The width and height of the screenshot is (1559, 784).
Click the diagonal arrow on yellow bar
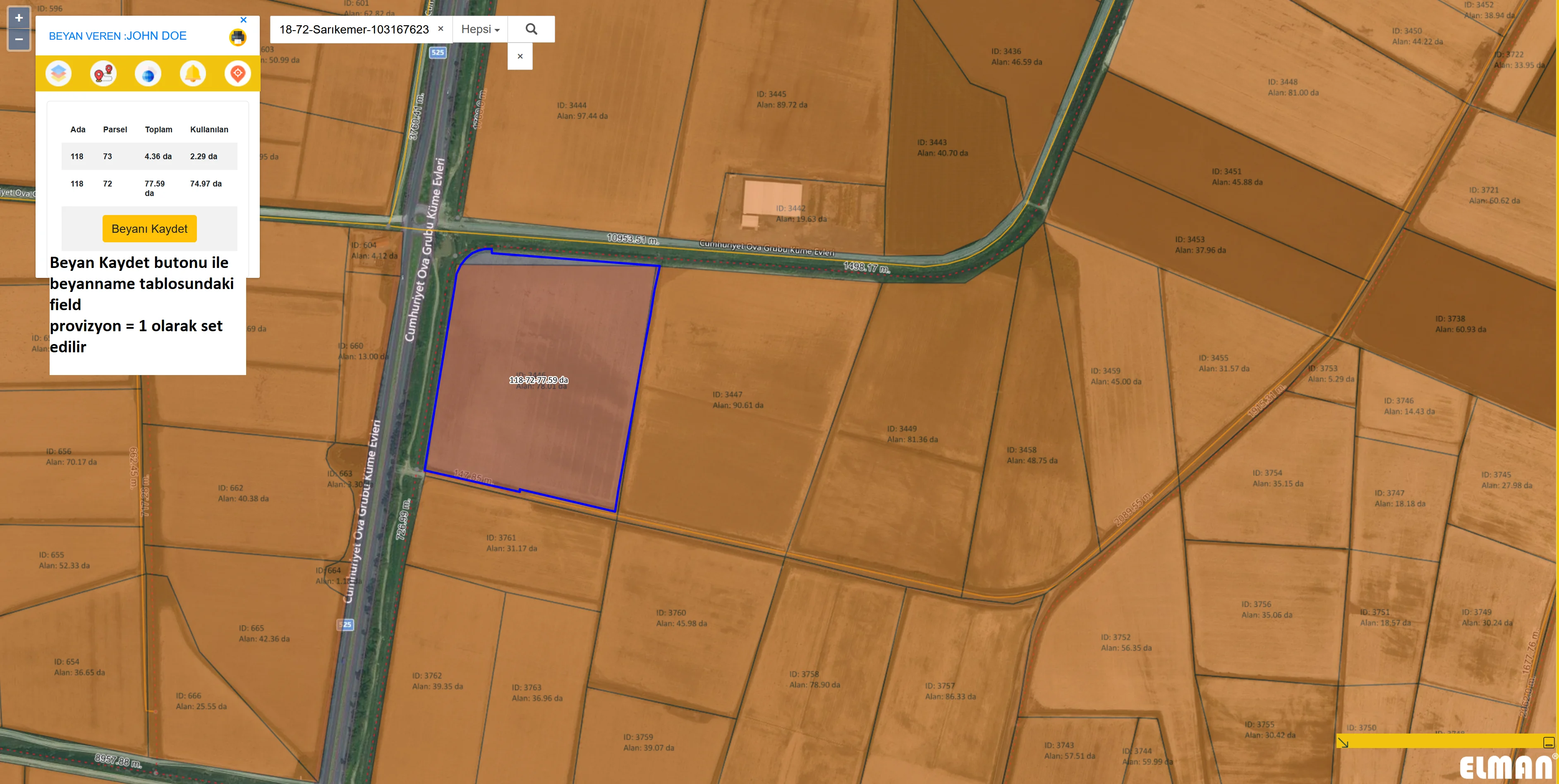tap(1343, 742)
